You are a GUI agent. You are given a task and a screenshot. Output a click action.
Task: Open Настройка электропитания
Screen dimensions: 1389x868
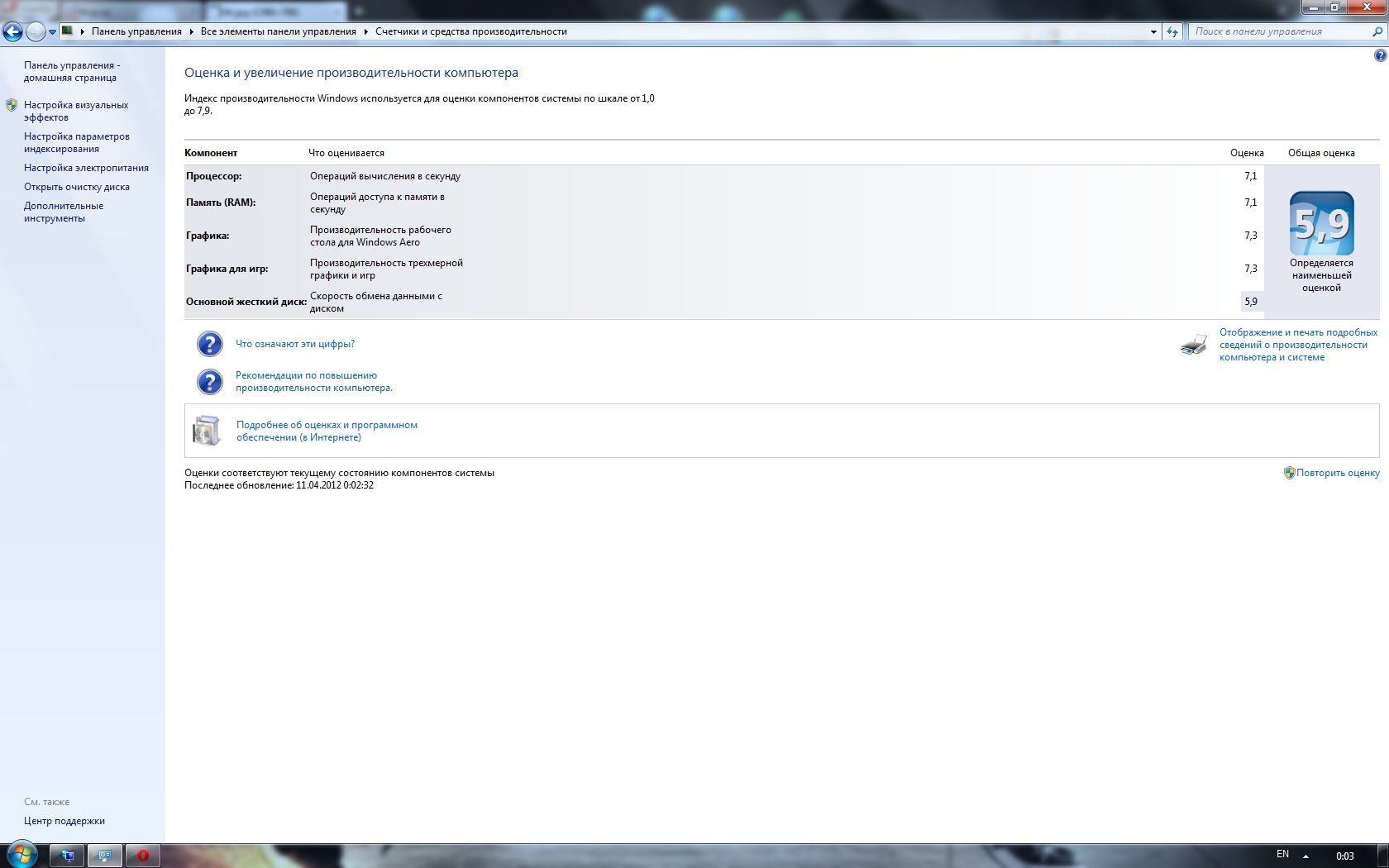point(86,168)
